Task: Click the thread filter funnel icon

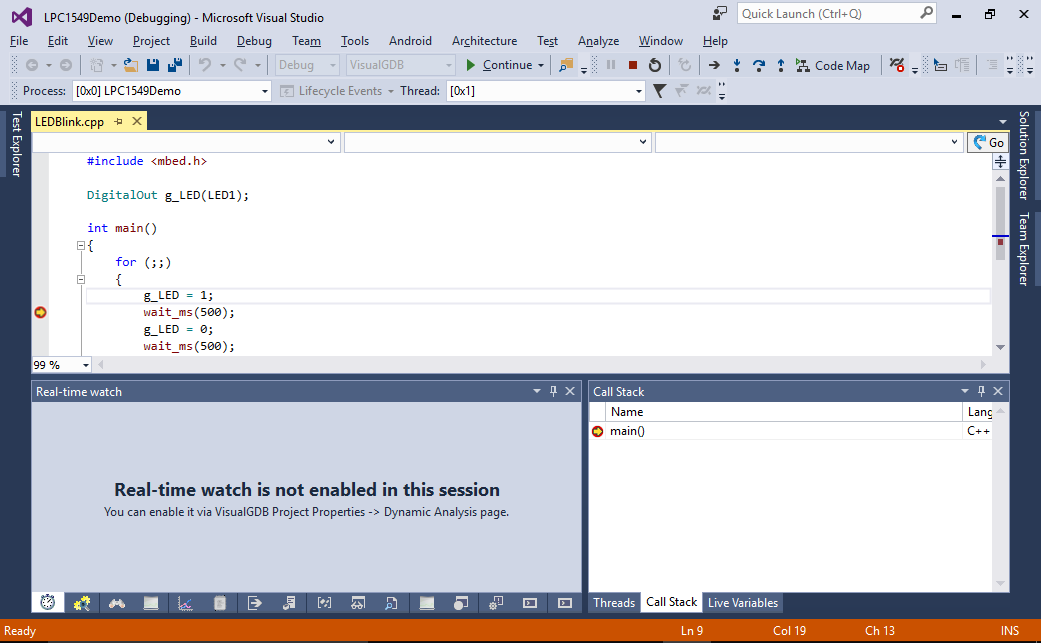Action: (x=659, y=91)
